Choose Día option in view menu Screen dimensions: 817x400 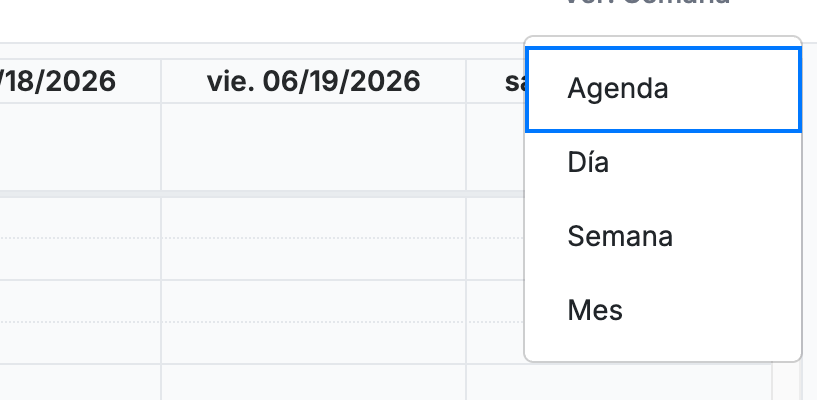663,162
